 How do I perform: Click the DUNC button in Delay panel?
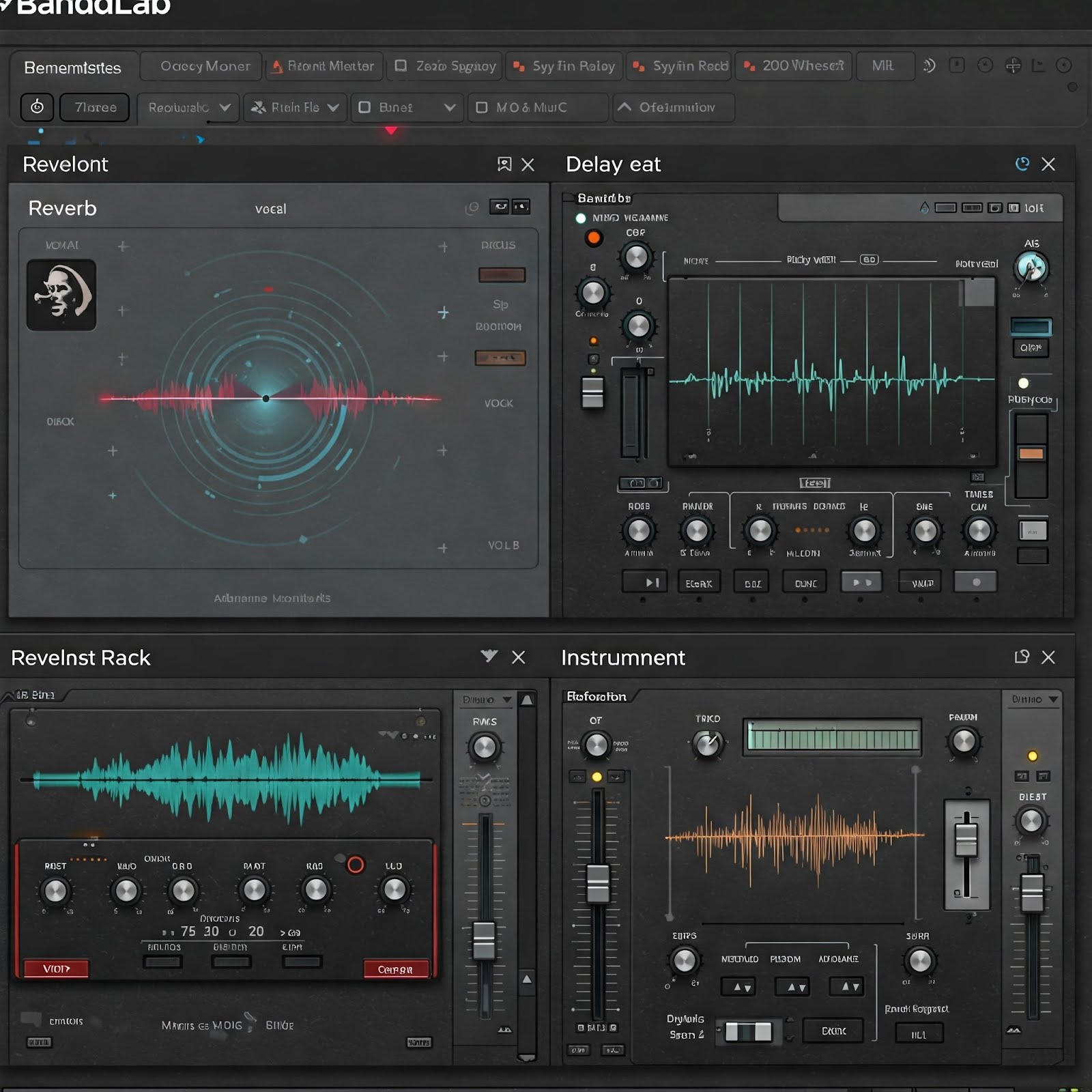[x=805, y=583]
